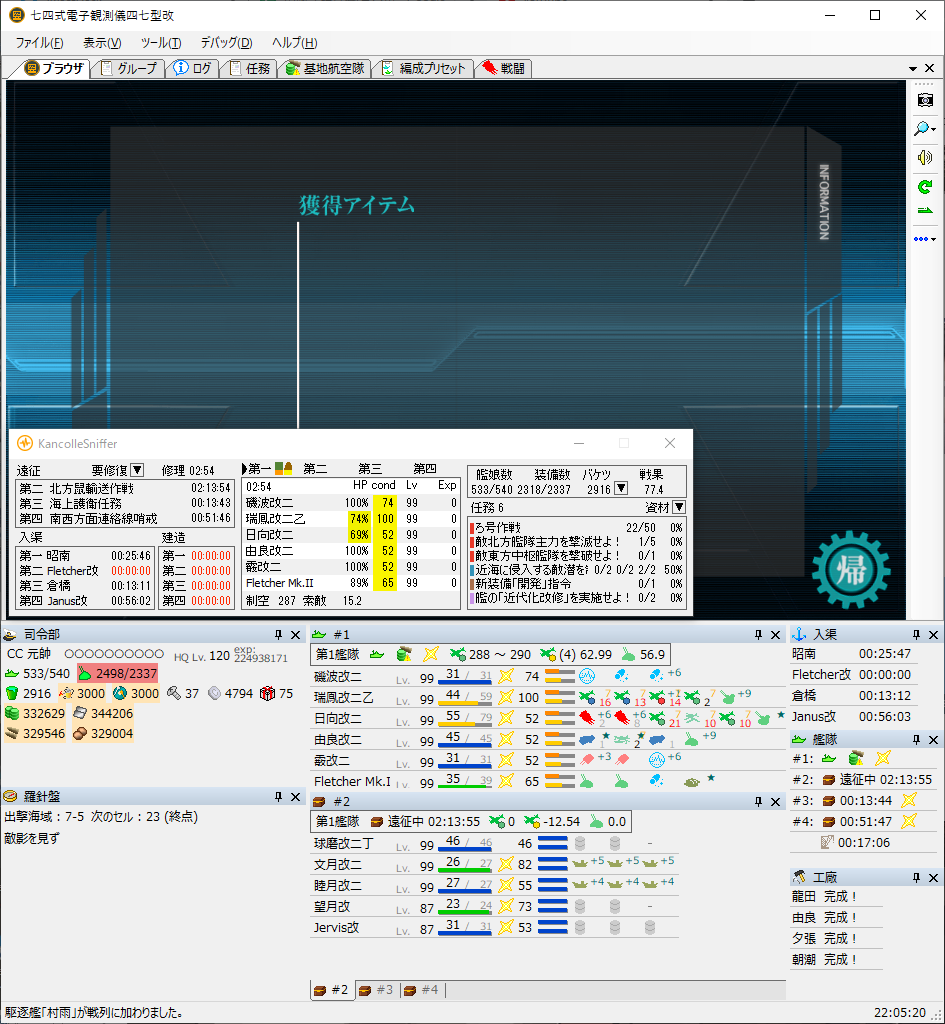
Task: Pin the 羅針盤 compass panel
Action: pos(278,796)
